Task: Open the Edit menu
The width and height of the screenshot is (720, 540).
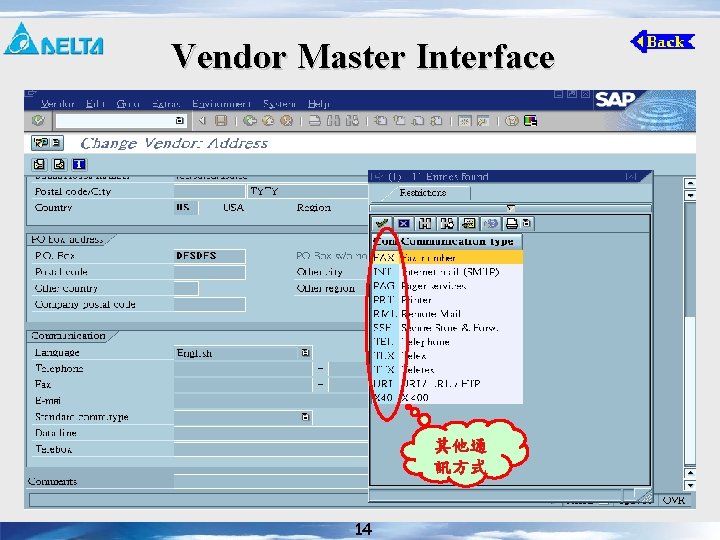Action: (96, 104)
